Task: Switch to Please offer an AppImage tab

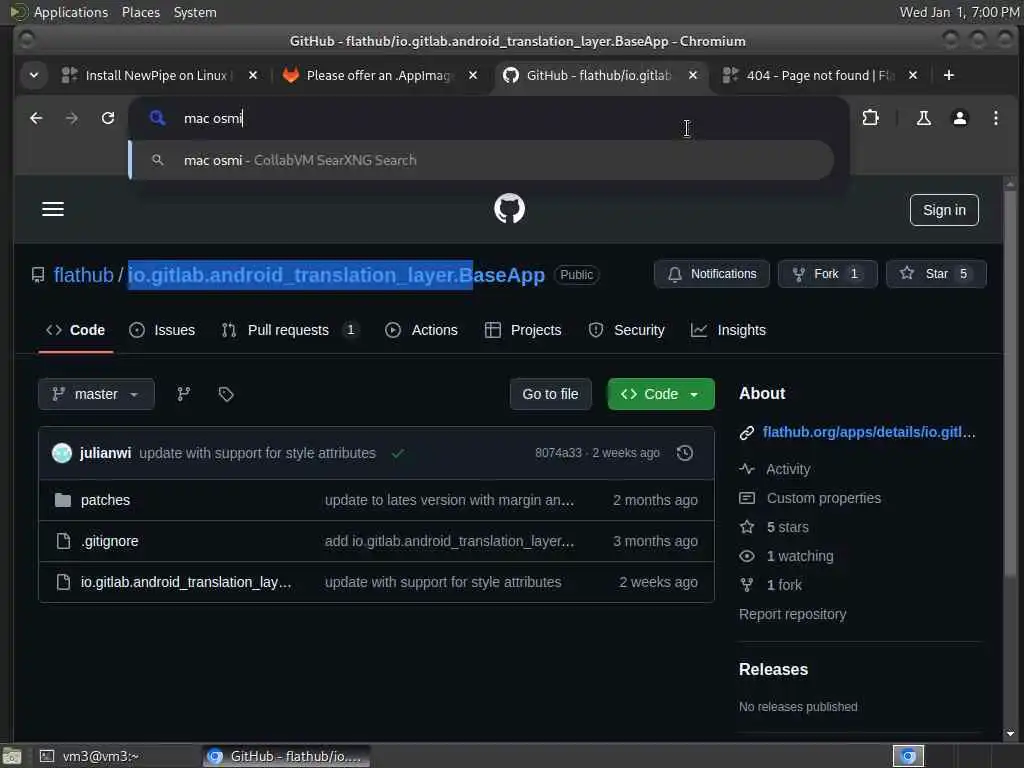Action: click(377, 76)
